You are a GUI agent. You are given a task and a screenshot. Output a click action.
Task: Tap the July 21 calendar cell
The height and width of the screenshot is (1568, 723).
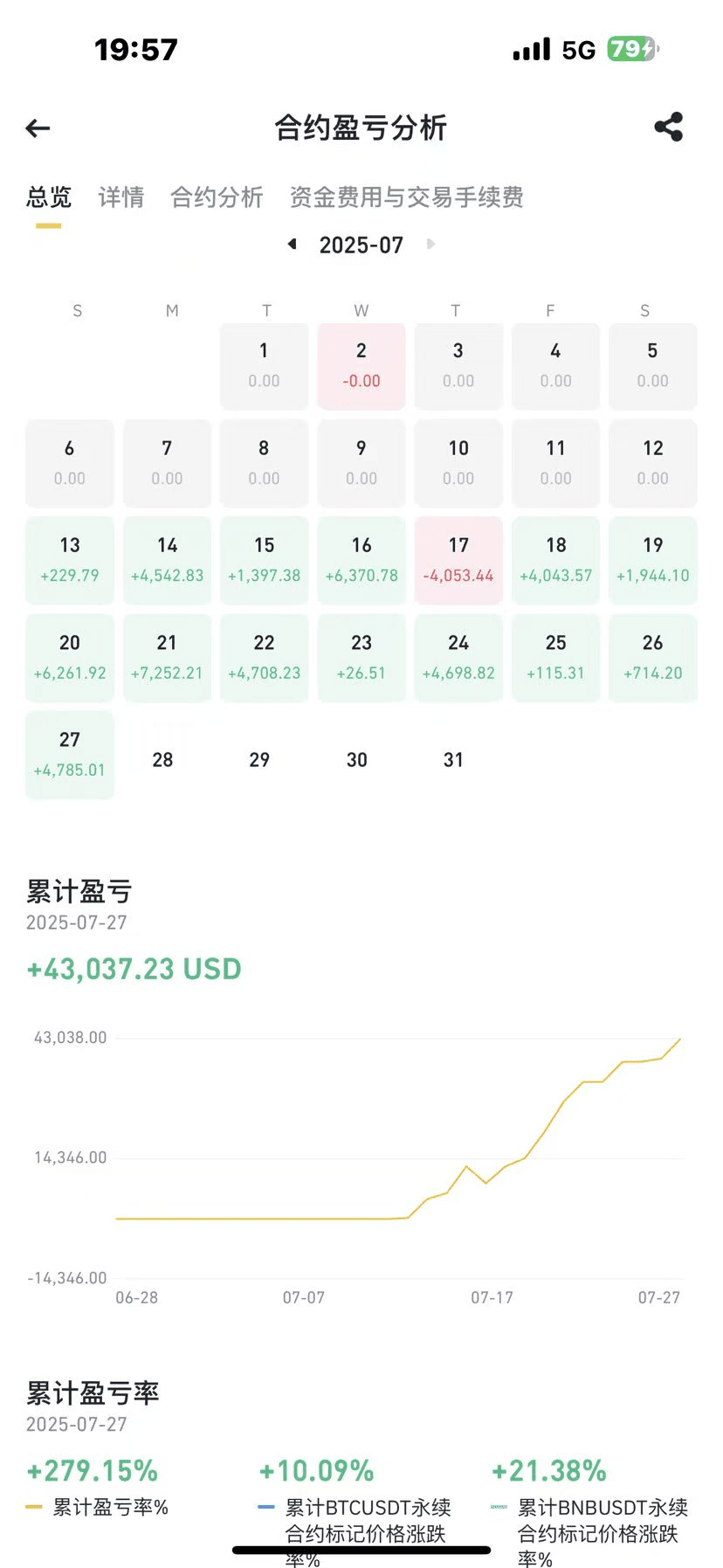(x=167, y=657)
